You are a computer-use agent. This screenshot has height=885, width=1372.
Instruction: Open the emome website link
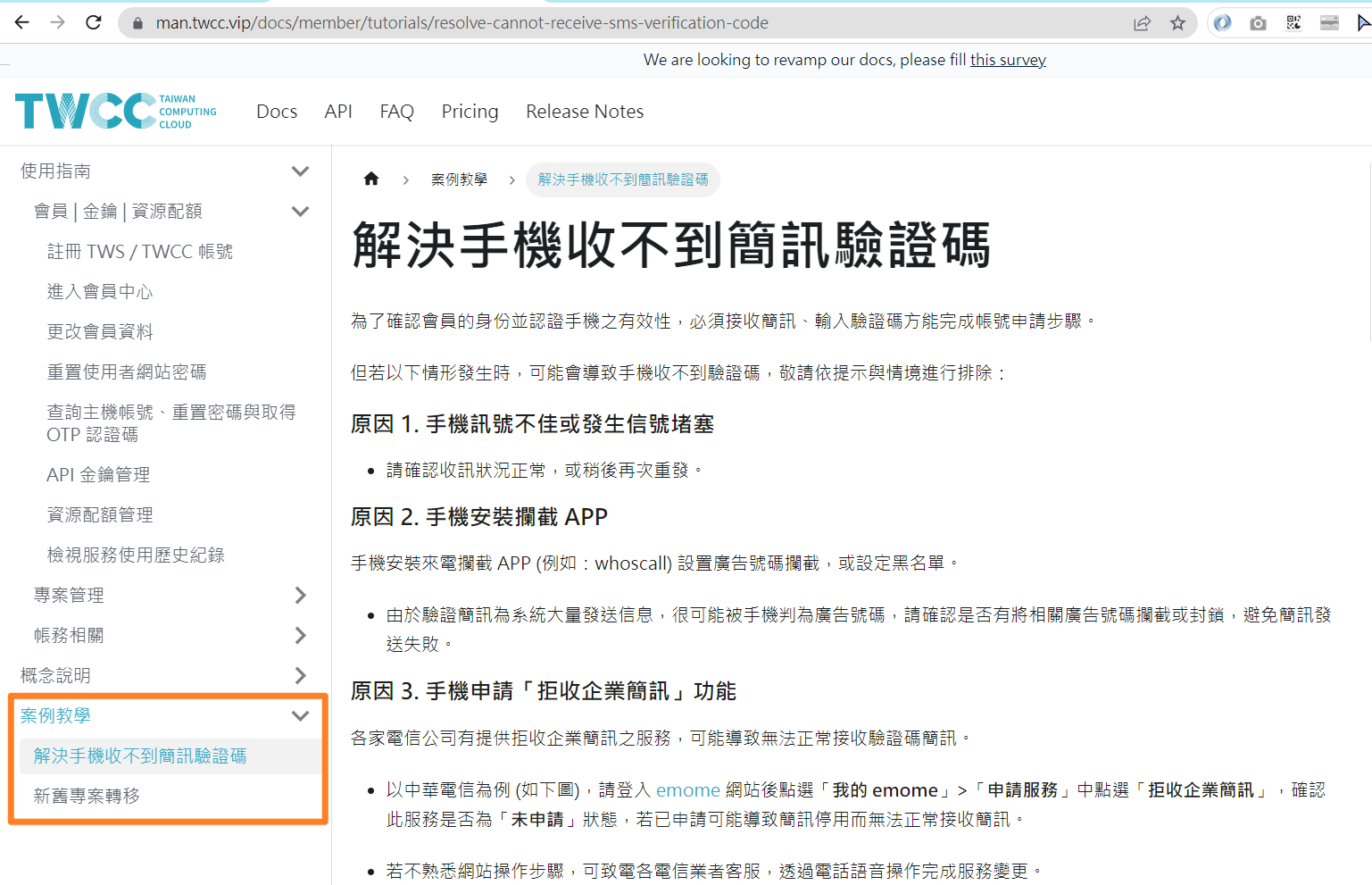[688, 789]
